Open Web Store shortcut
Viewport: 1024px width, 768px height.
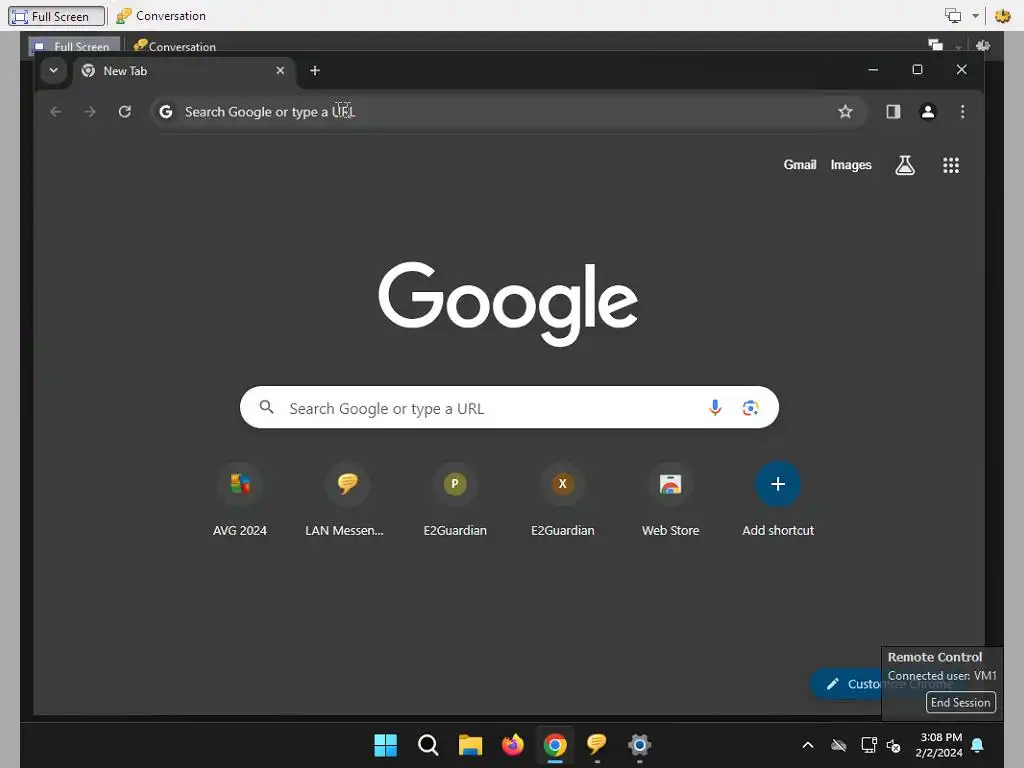coord(670,500)
